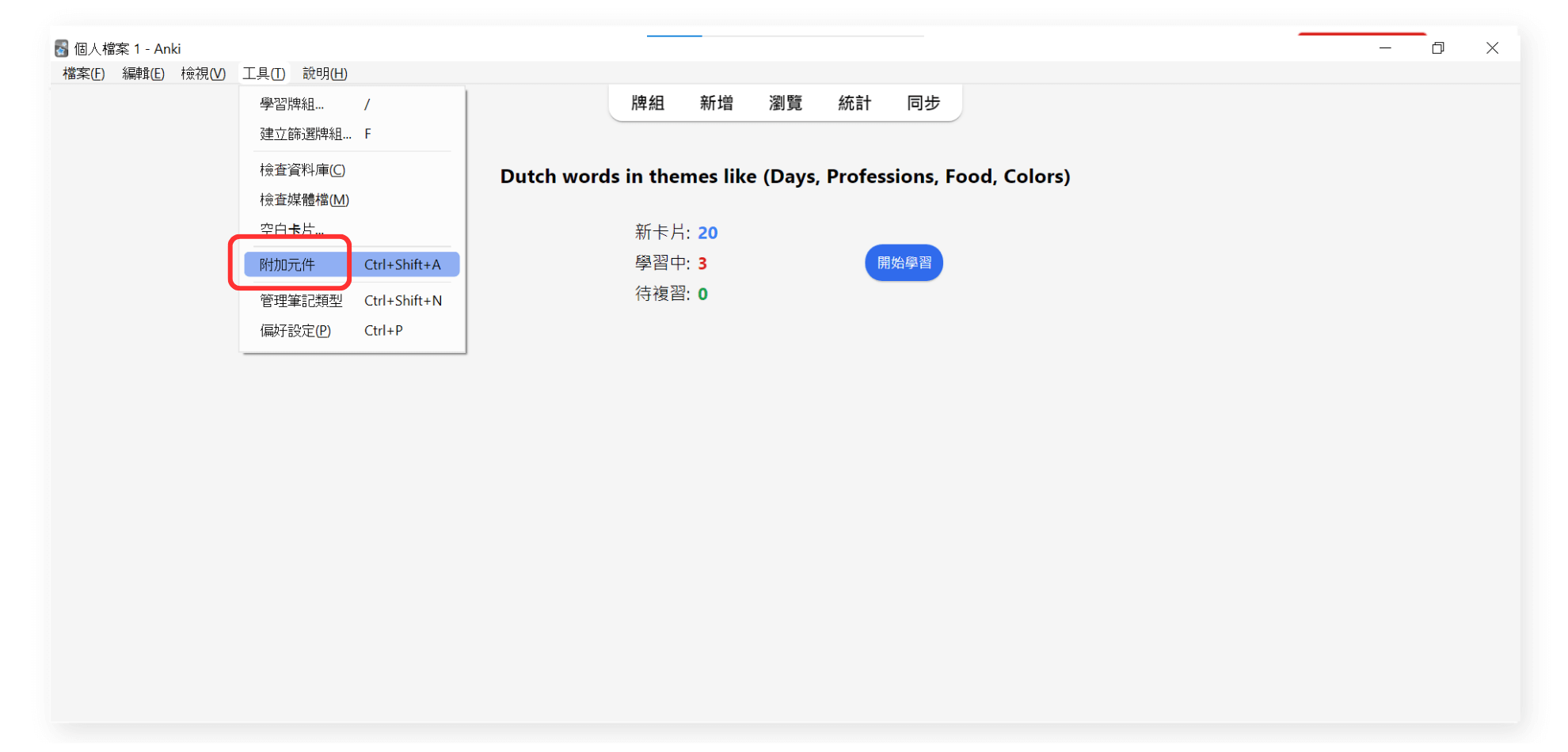This screenshot has width=1568, height=752.
Task: Show 統計 statistics
Action: point(854,104)
